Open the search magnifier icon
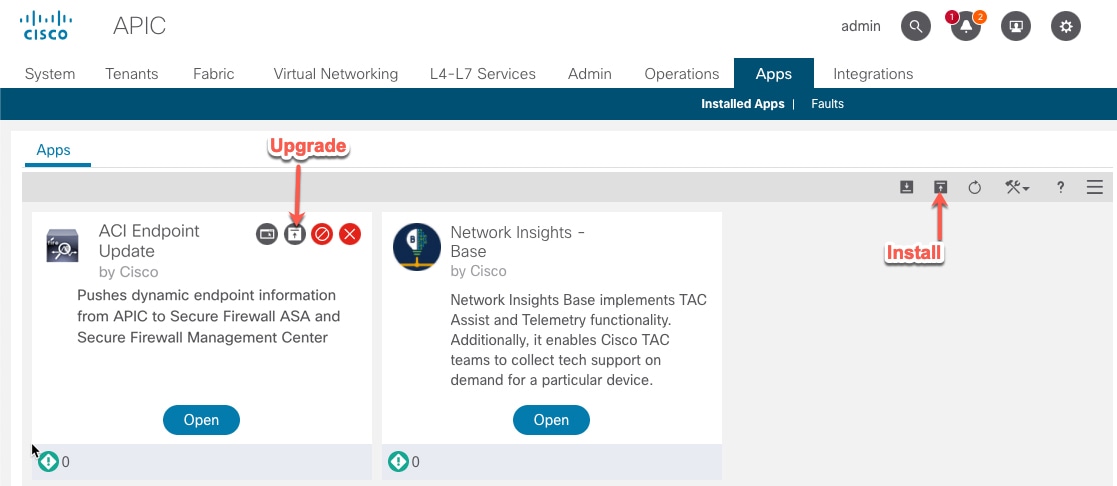 point(915,26)
